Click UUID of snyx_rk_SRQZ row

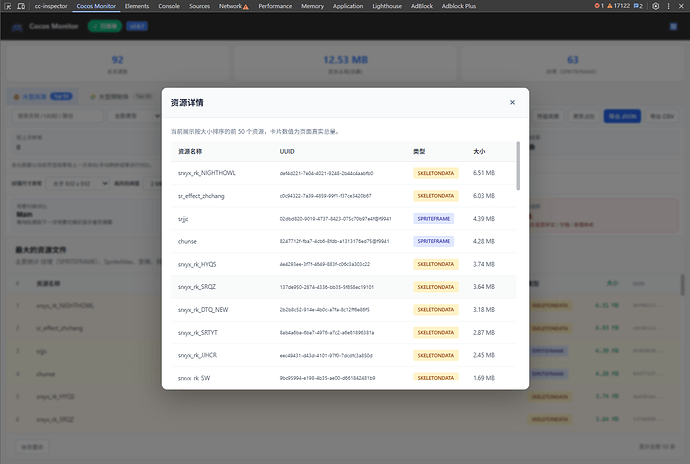click(327, 287)
